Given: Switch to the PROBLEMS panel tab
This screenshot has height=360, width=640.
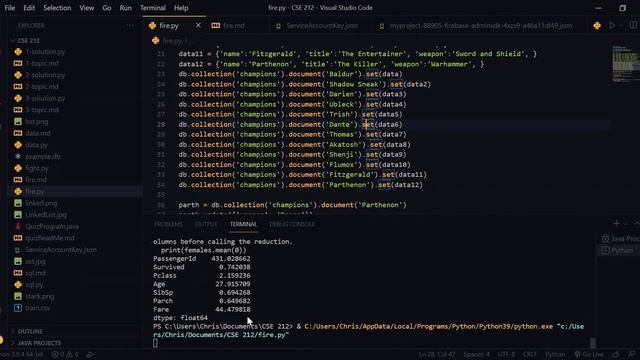Looking at the screenshot, I should click(168, 224).
